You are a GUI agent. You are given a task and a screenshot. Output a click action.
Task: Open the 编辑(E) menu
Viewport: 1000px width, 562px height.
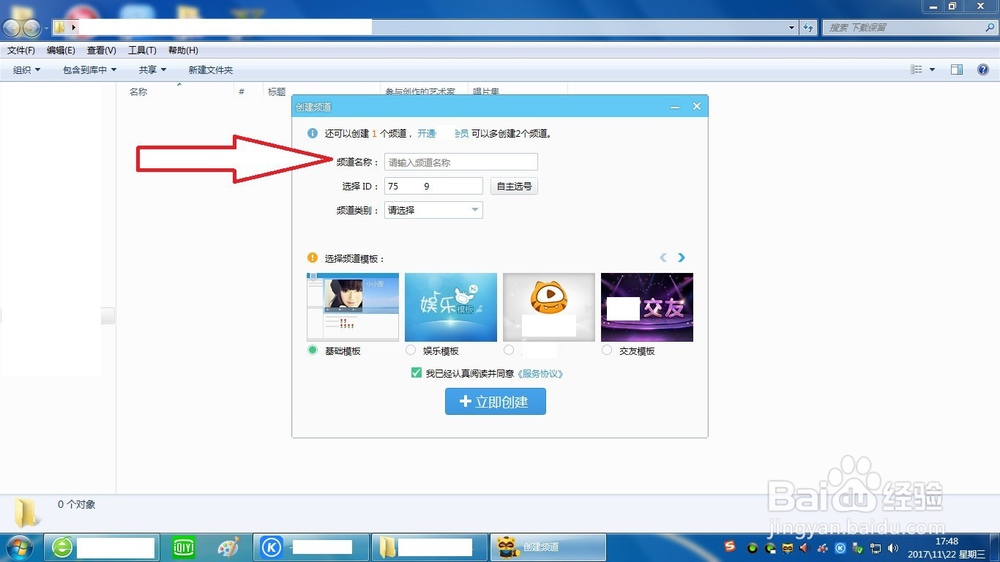(61, 50)
